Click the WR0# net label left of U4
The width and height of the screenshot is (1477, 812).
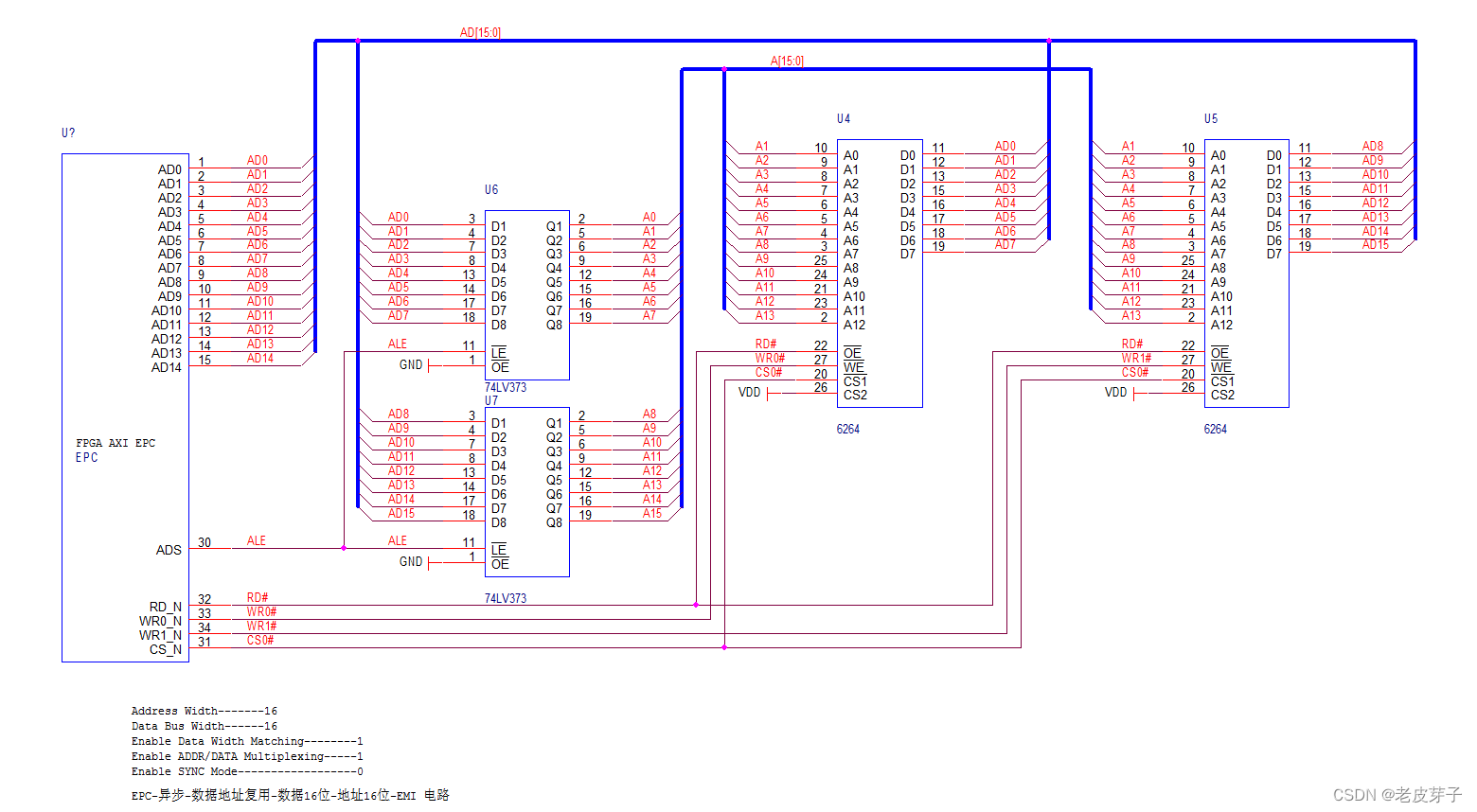(770, 358)
